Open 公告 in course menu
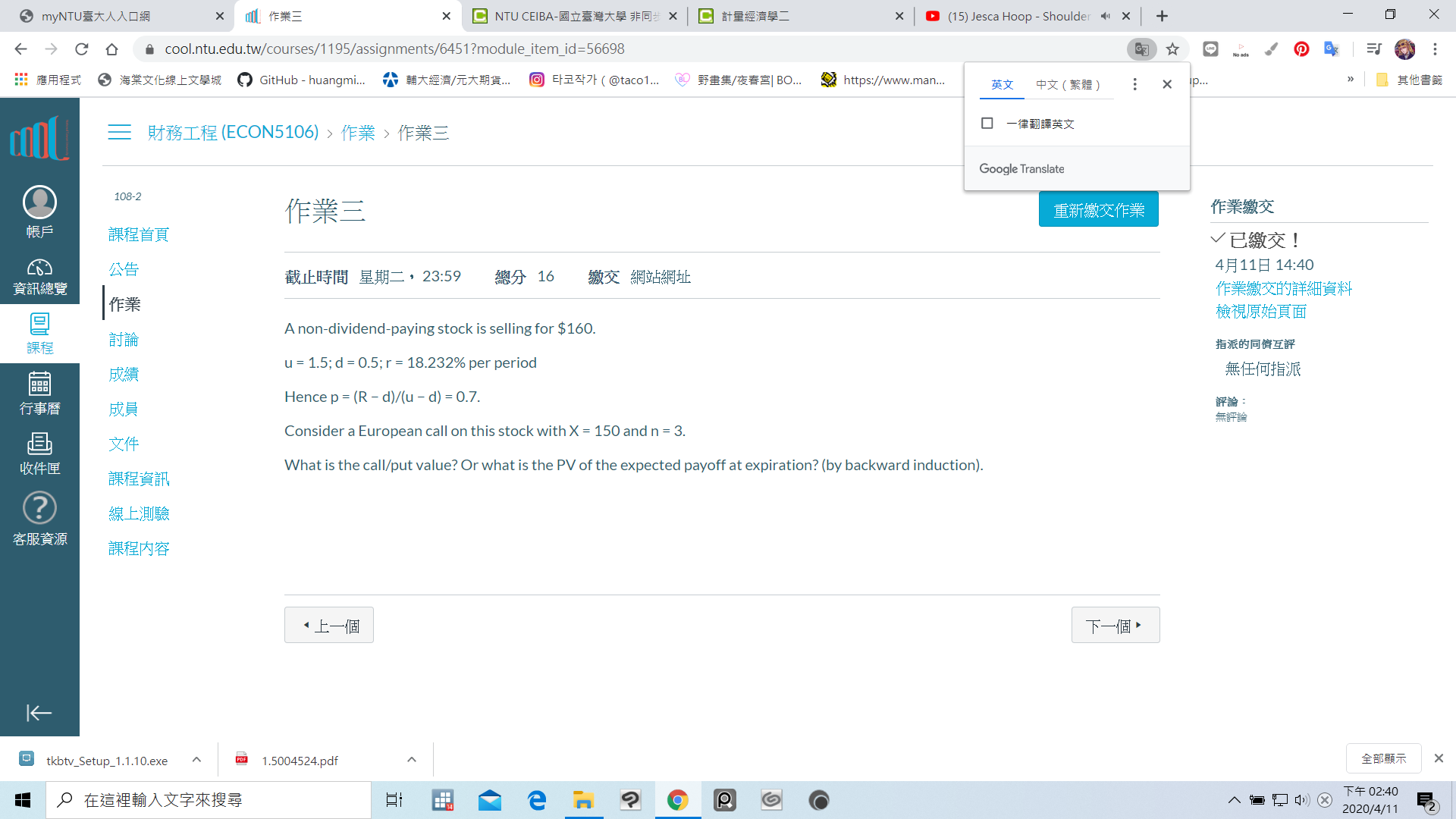Image resolution: width=1456 pixels, height=819 pixels. point(124,269)
